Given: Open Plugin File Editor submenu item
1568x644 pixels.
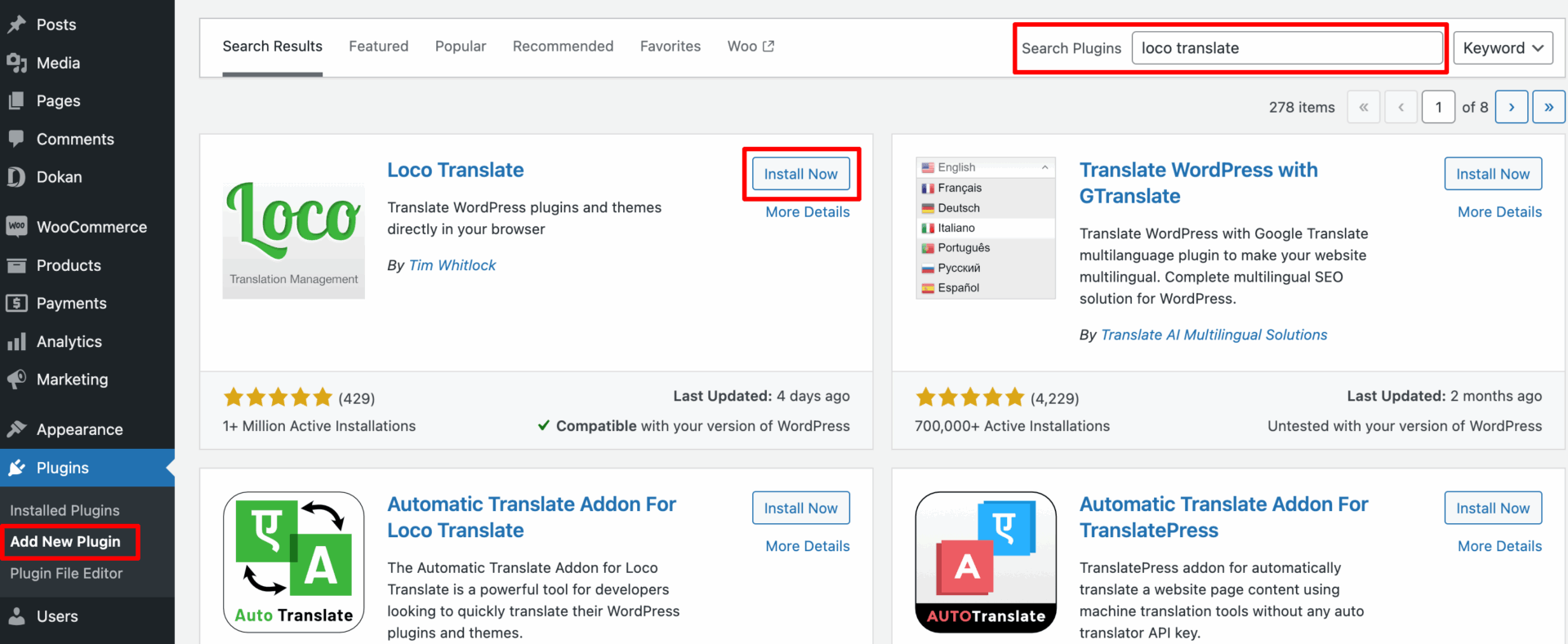Looking at the screenshot, I should click(66, 574).
